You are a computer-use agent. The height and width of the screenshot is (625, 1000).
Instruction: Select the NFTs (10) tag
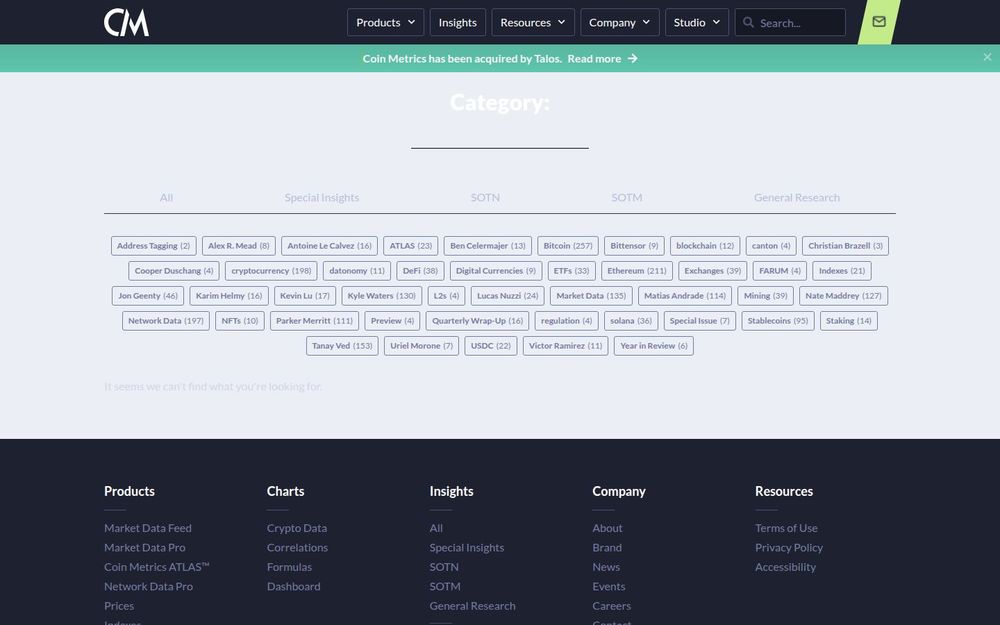pos(240,321)
